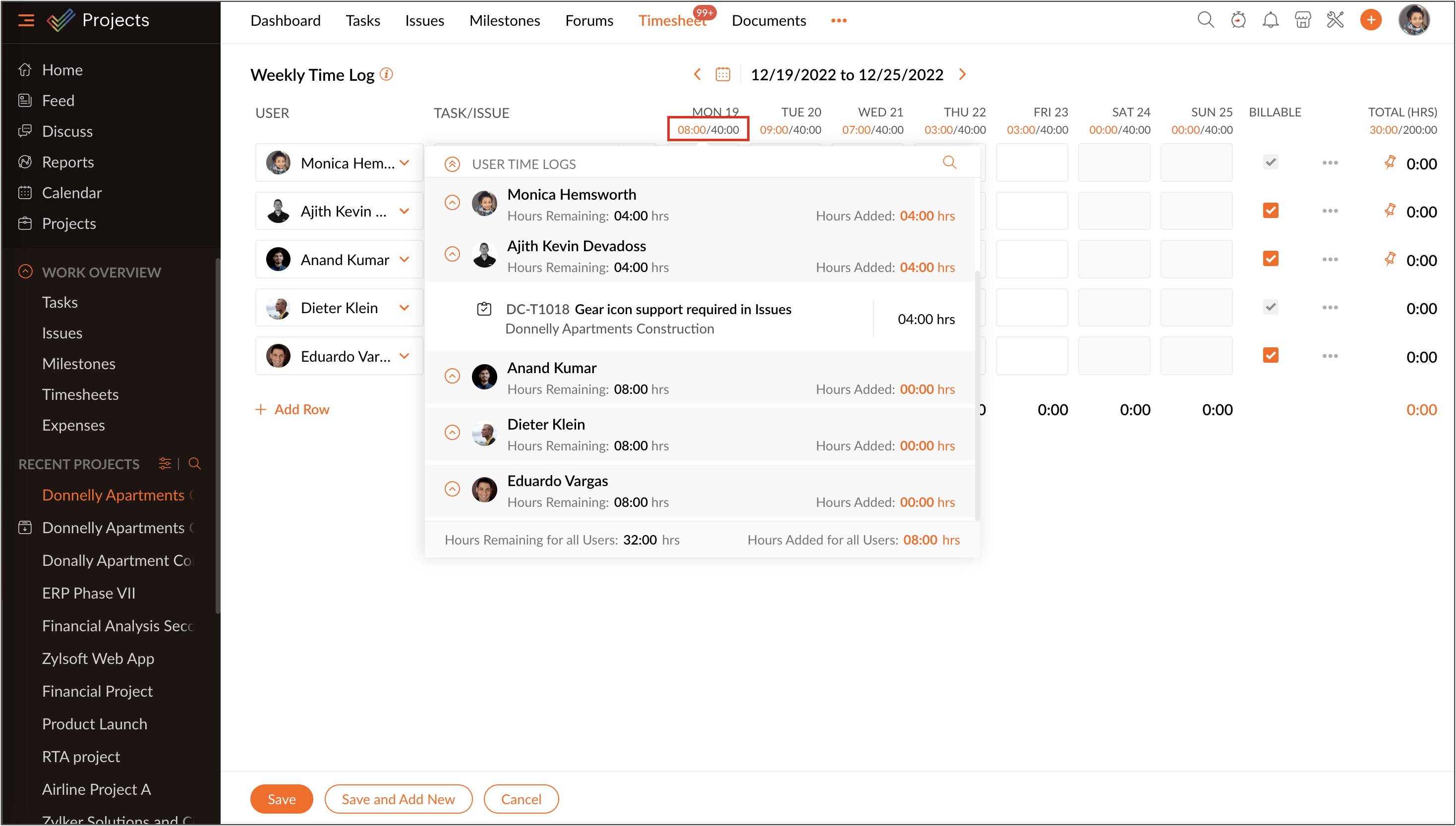Open the Anand Kumar user dropdown
This screenshot has height=826, width=1456.
click(x=404, y=260)
